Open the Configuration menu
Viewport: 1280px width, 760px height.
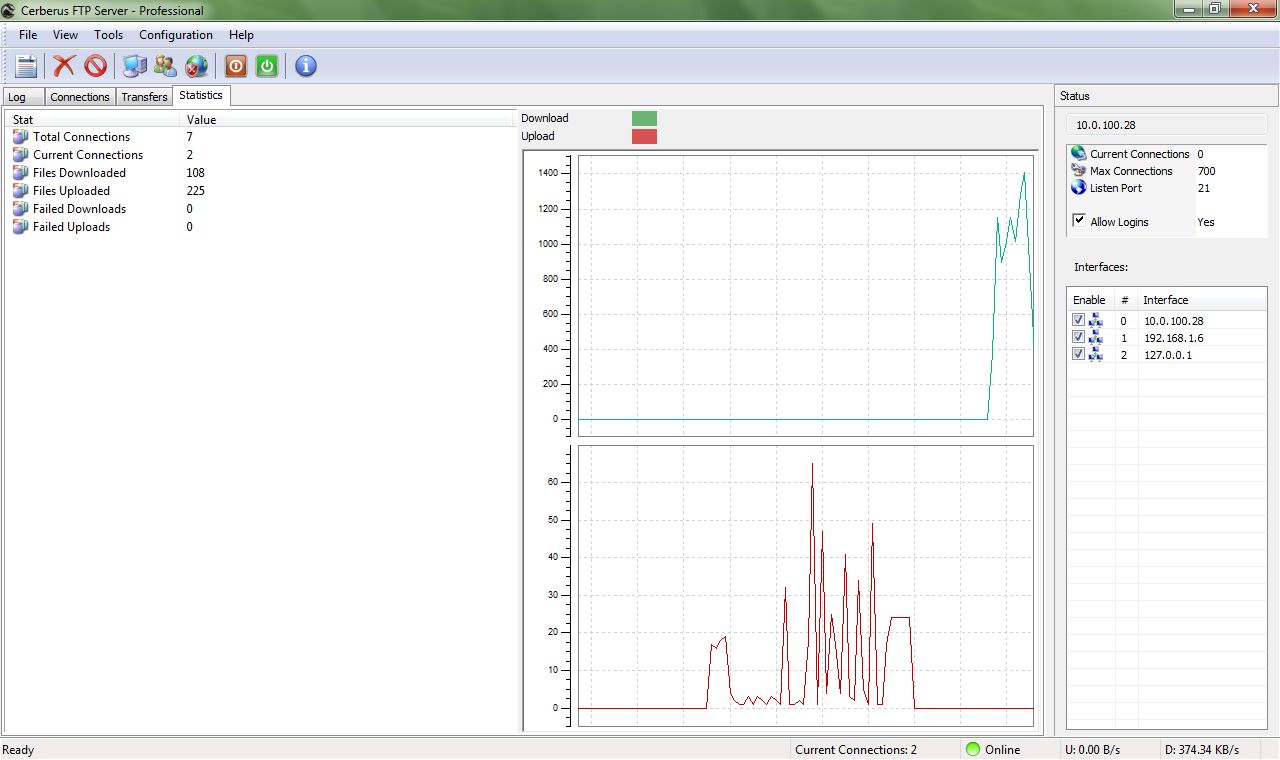176,35
